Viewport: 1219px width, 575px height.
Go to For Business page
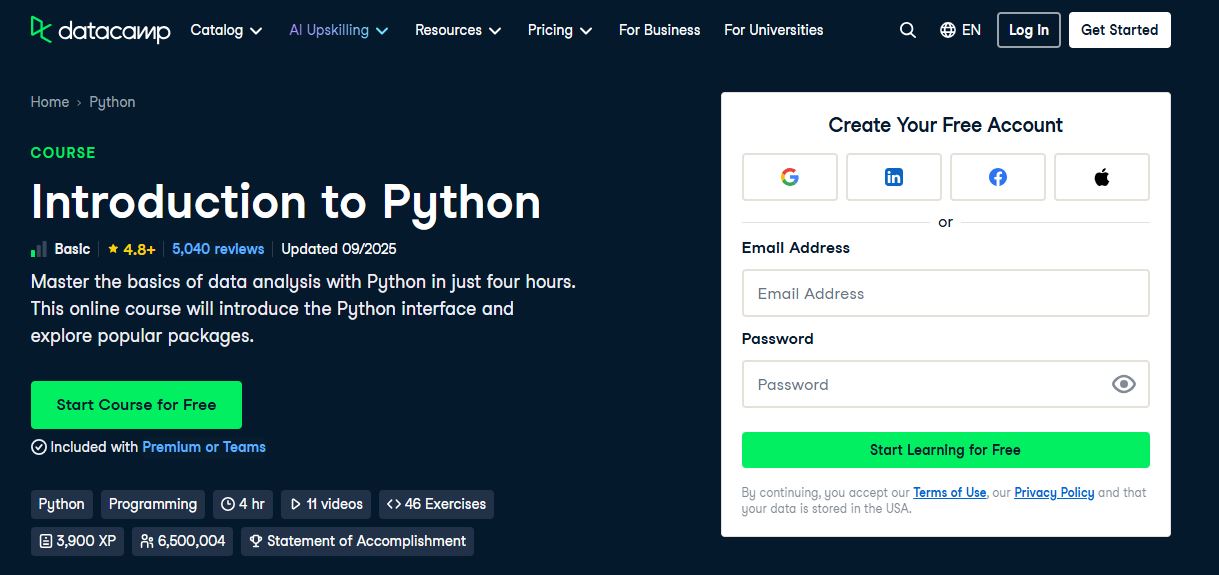tap(659, 30)
